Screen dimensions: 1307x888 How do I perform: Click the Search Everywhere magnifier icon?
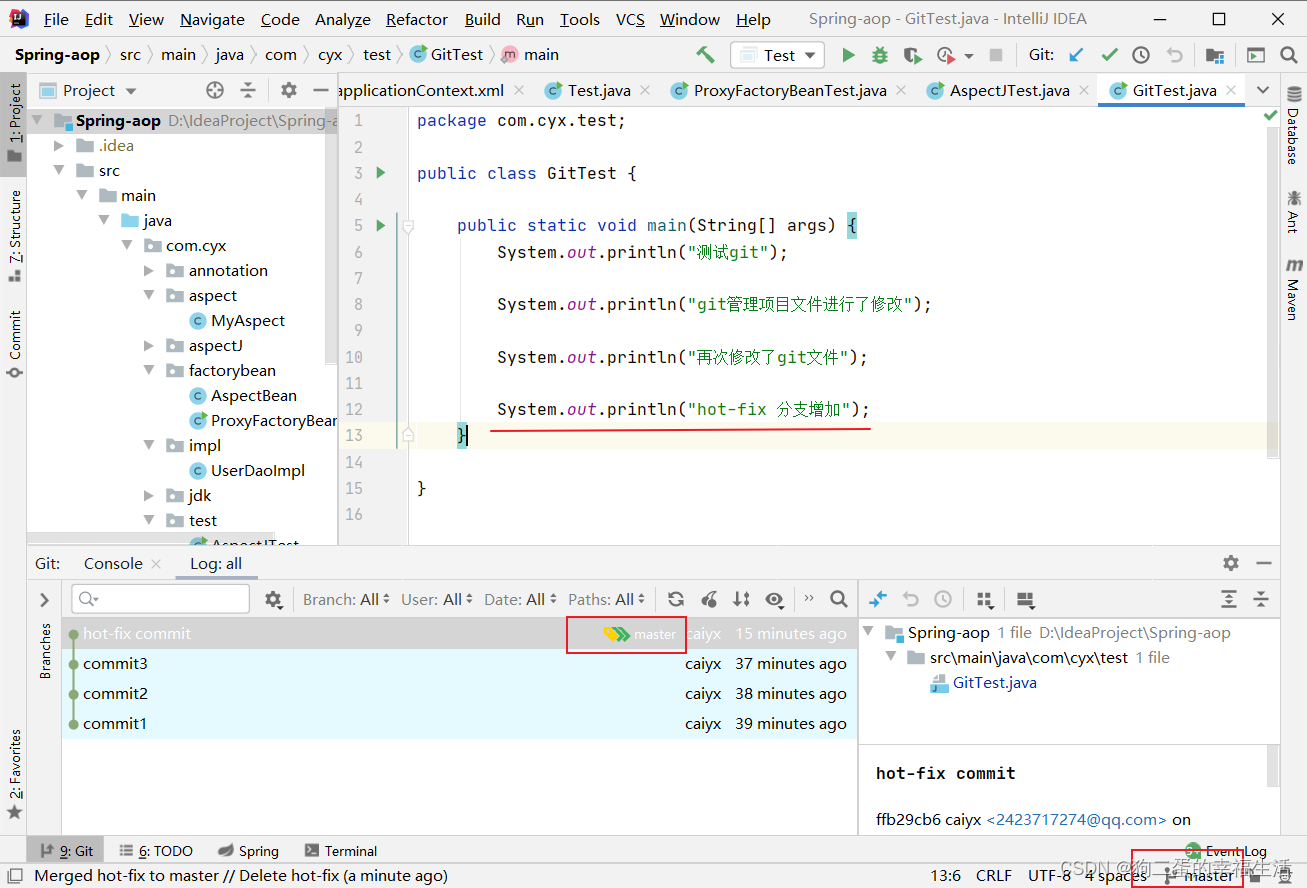click(x=1288, y=55)
